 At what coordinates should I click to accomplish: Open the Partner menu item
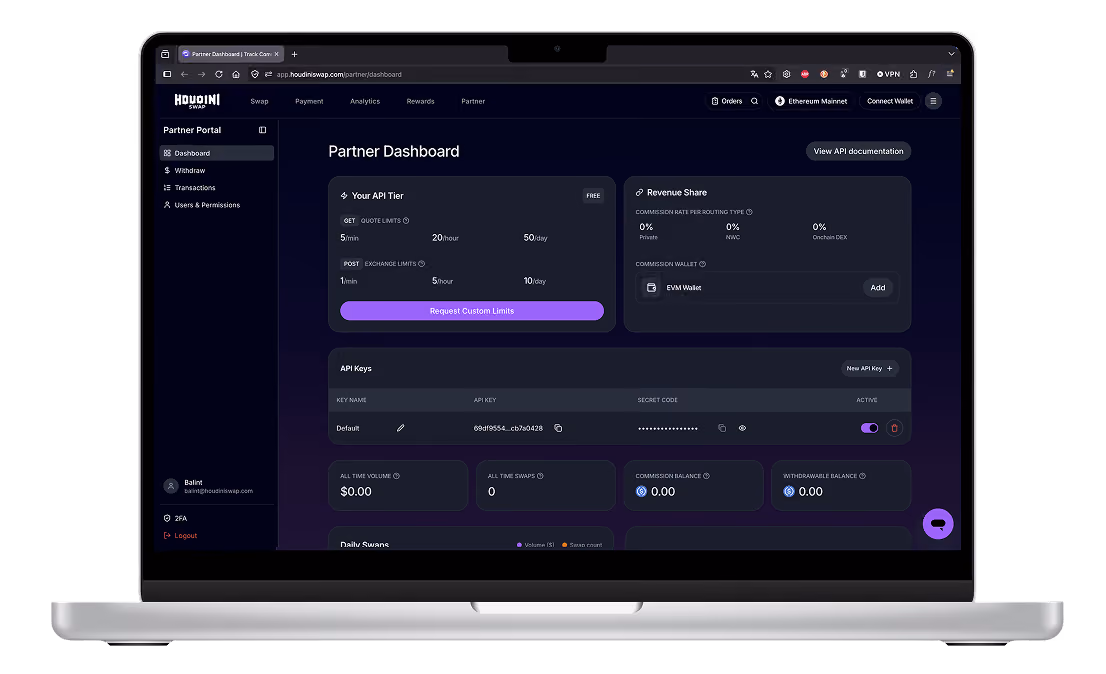point(473,102)
